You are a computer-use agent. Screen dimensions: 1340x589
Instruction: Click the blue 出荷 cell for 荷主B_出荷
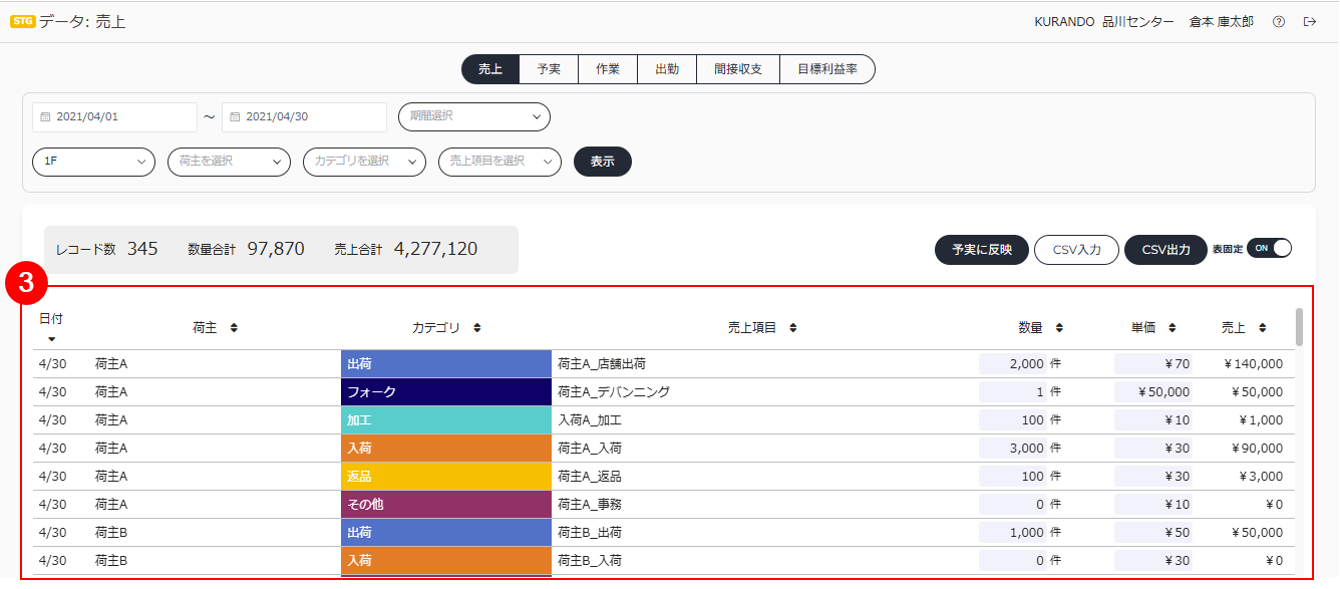(446, 532)
